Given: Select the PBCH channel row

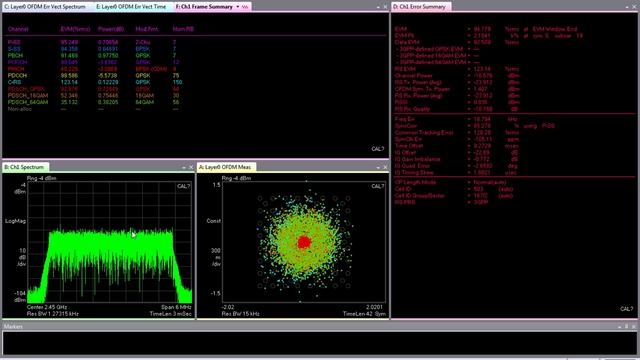Looking at the screenshot, I should click(92, 55).
